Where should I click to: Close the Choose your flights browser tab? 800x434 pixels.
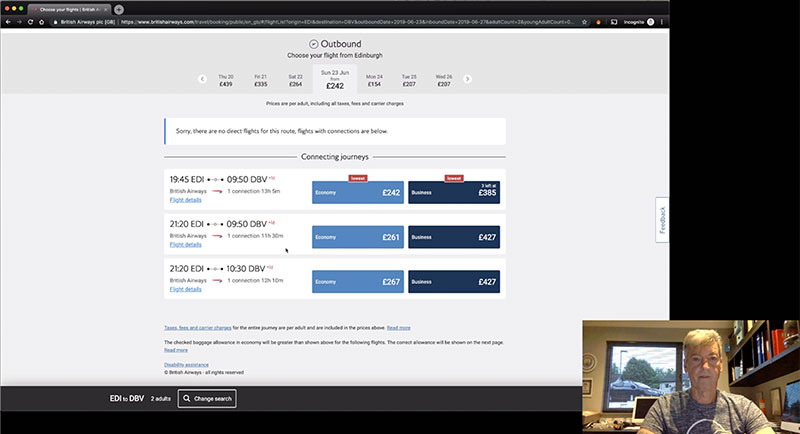coord(106,9)
